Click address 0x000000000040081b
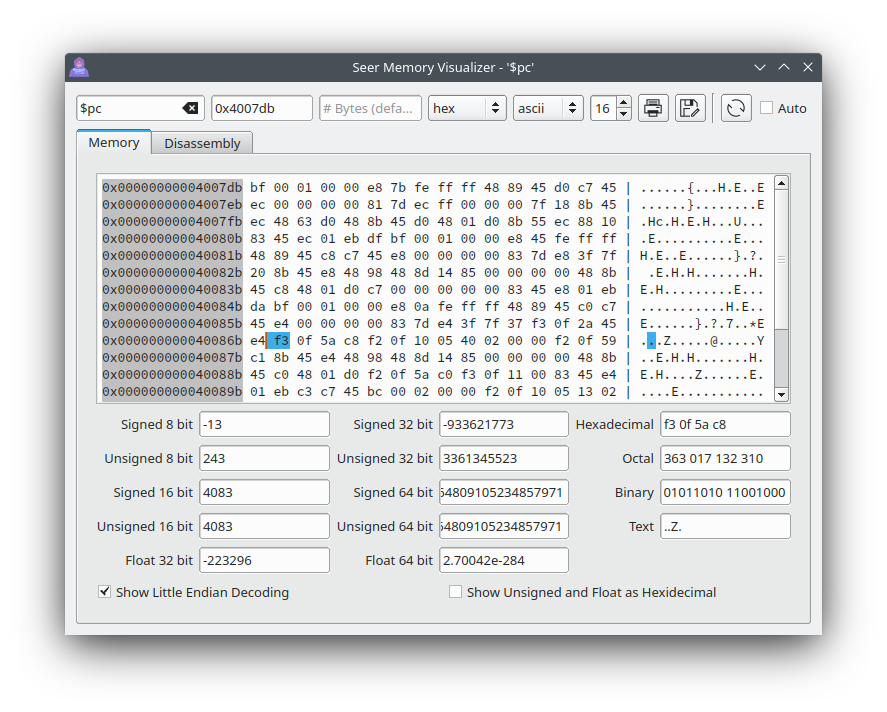This screenshot has width=887, height=712. [172, 255]
